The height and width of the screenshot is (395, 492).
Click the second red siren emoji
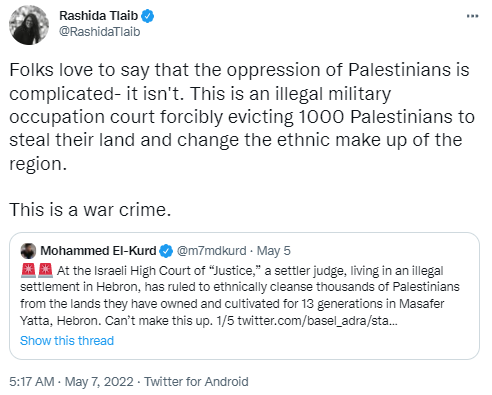[45, 270]
